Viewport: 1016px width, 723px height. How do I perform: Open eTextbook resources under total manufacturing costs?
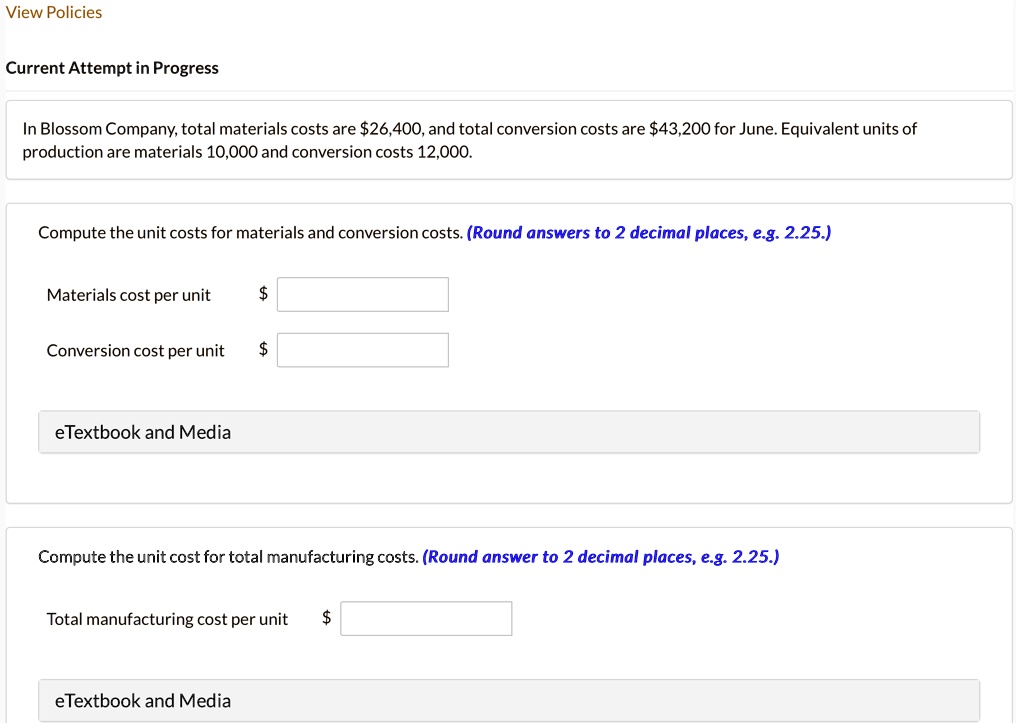(143, 700)
